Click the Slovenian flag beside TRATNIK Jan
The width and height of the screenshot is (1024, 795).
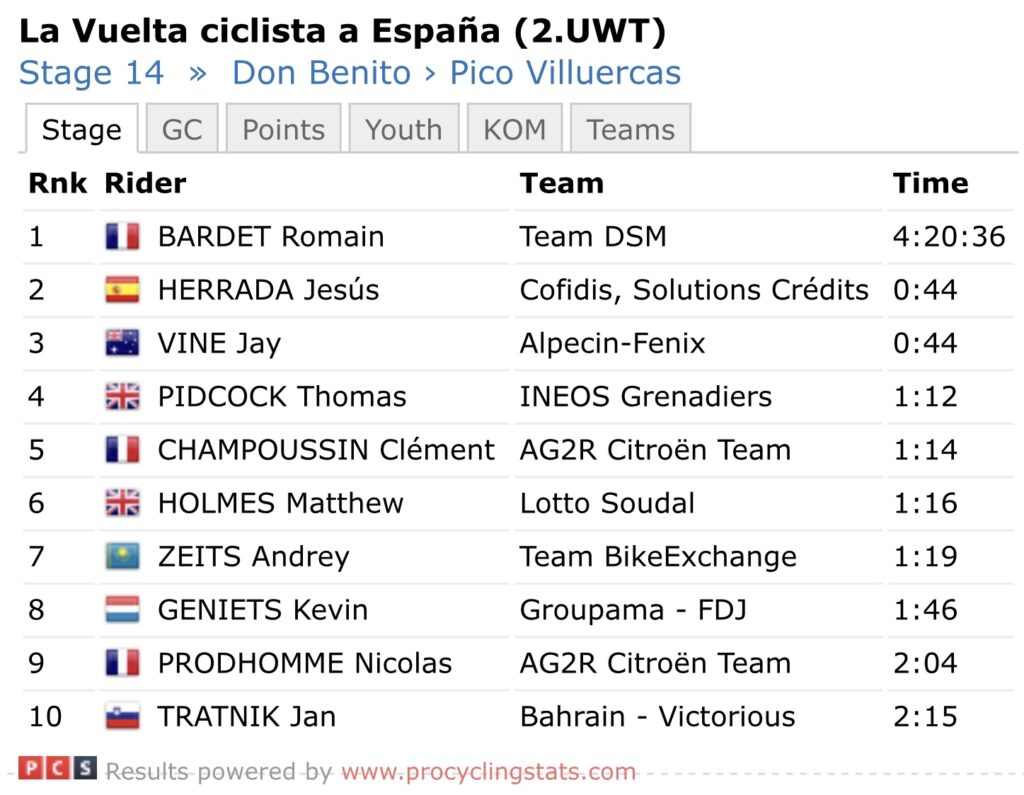(x=122, y=717)
